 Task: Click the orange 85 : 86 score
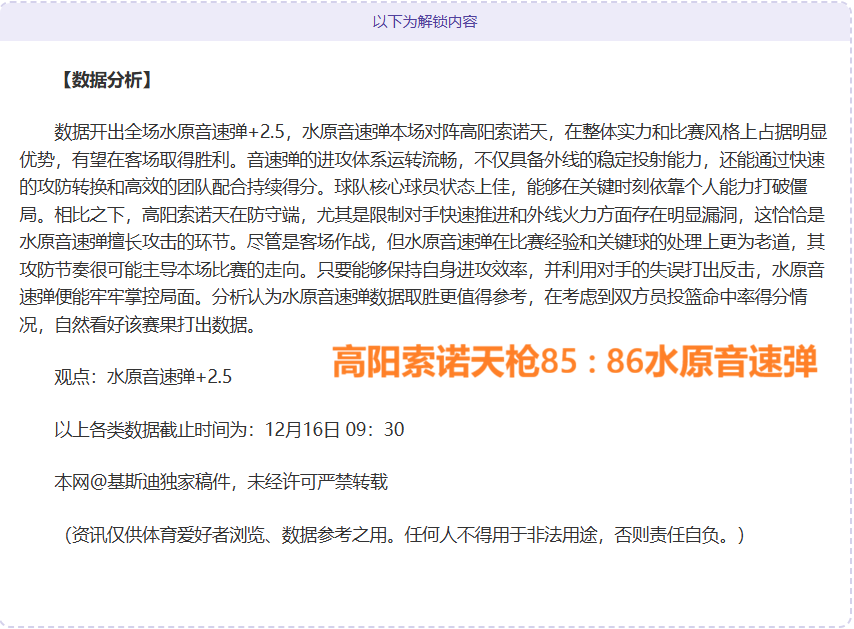pyautogui.click(x=591, y=361)
